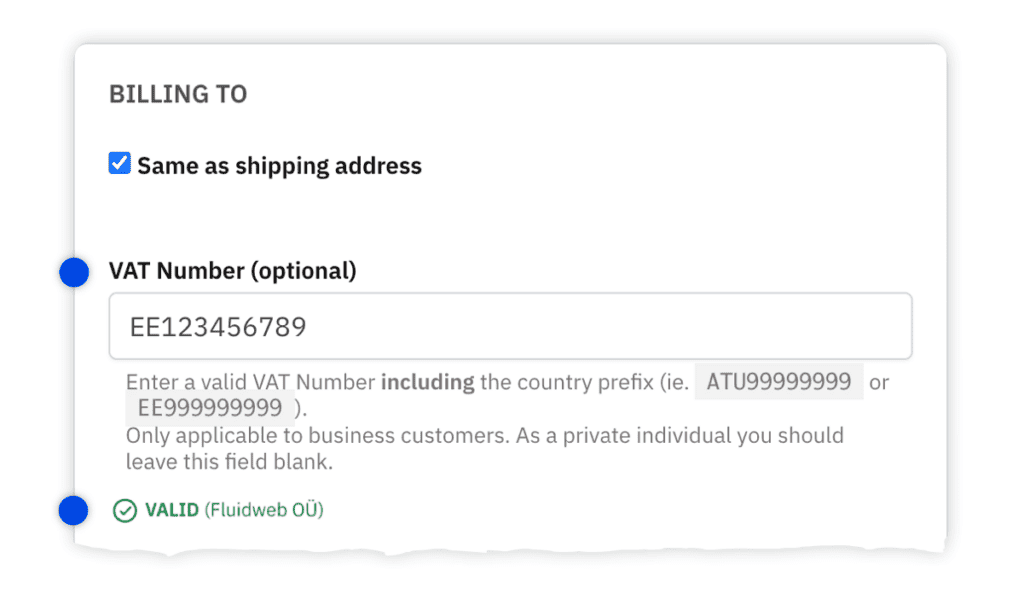
Task: Click the gray ATU99999999 highlighted text
Action: click(778, 381)
